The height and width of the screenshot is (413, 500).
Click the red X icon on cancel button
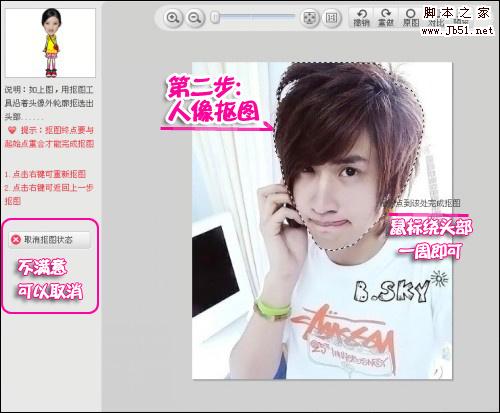coord(16,240)
